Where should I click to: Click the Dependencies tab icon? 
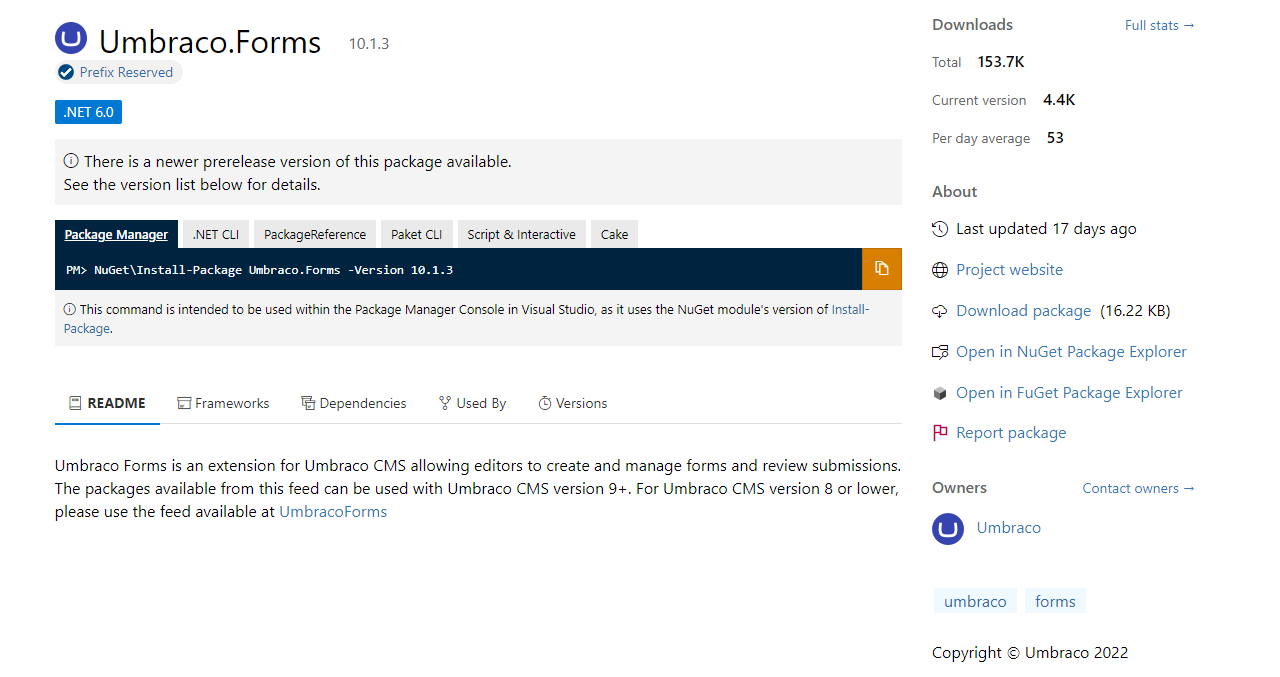coord(308,403)
